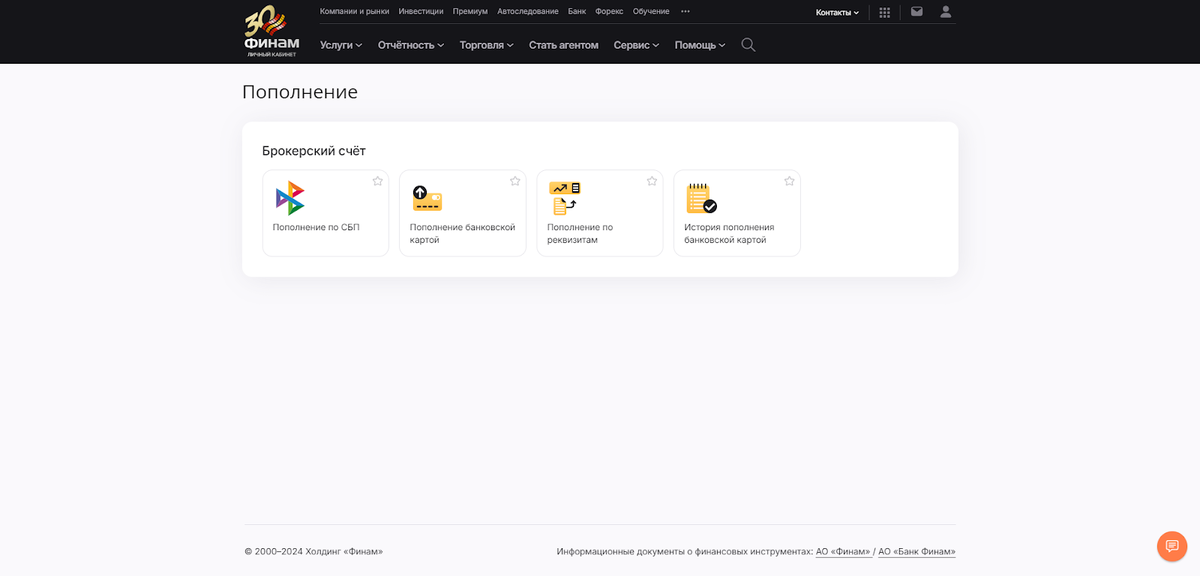Open Инвестиции in the top navigation

[x=420, y=11]
